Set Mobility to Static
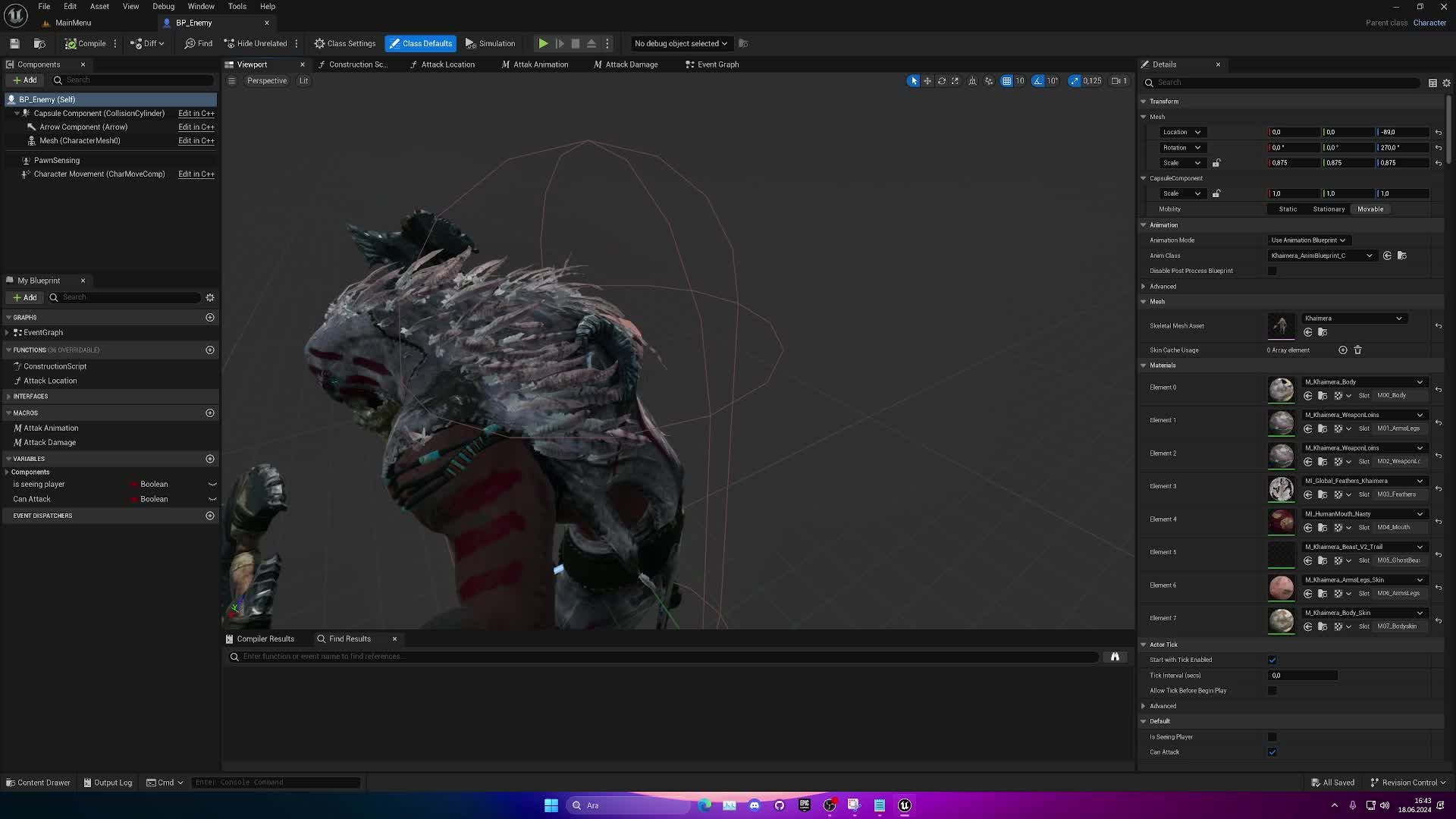The height and width of the screenshot is (819, 1456). (x=1288, y=209)
